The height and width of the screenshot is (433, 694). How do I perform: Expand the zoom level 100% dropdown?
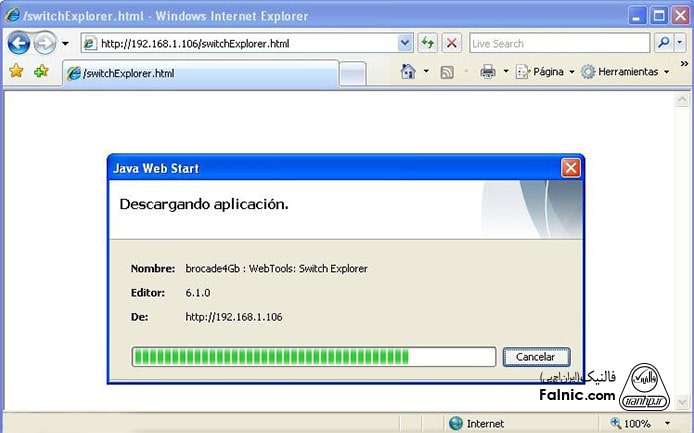pyautogui.click(x=670, y=424)
